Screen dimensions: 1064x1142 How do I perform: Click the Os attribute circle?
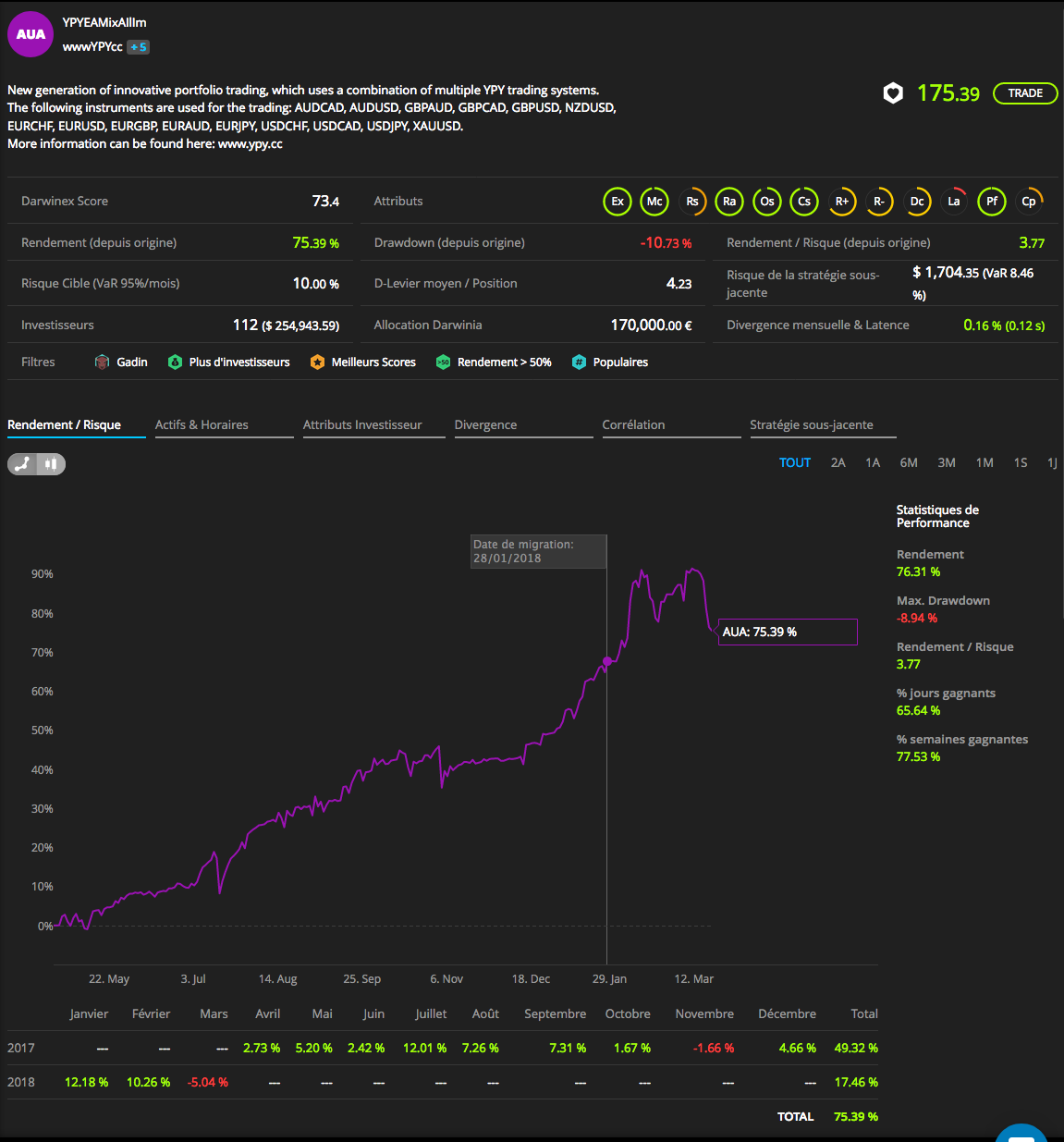[x=767, y=201]
